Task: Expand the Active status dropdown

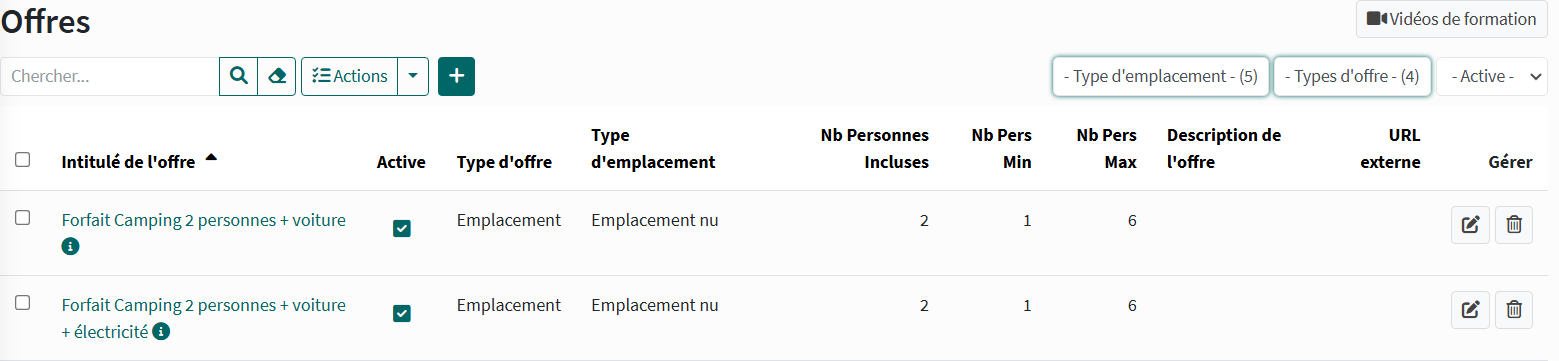Action: 1492,76
